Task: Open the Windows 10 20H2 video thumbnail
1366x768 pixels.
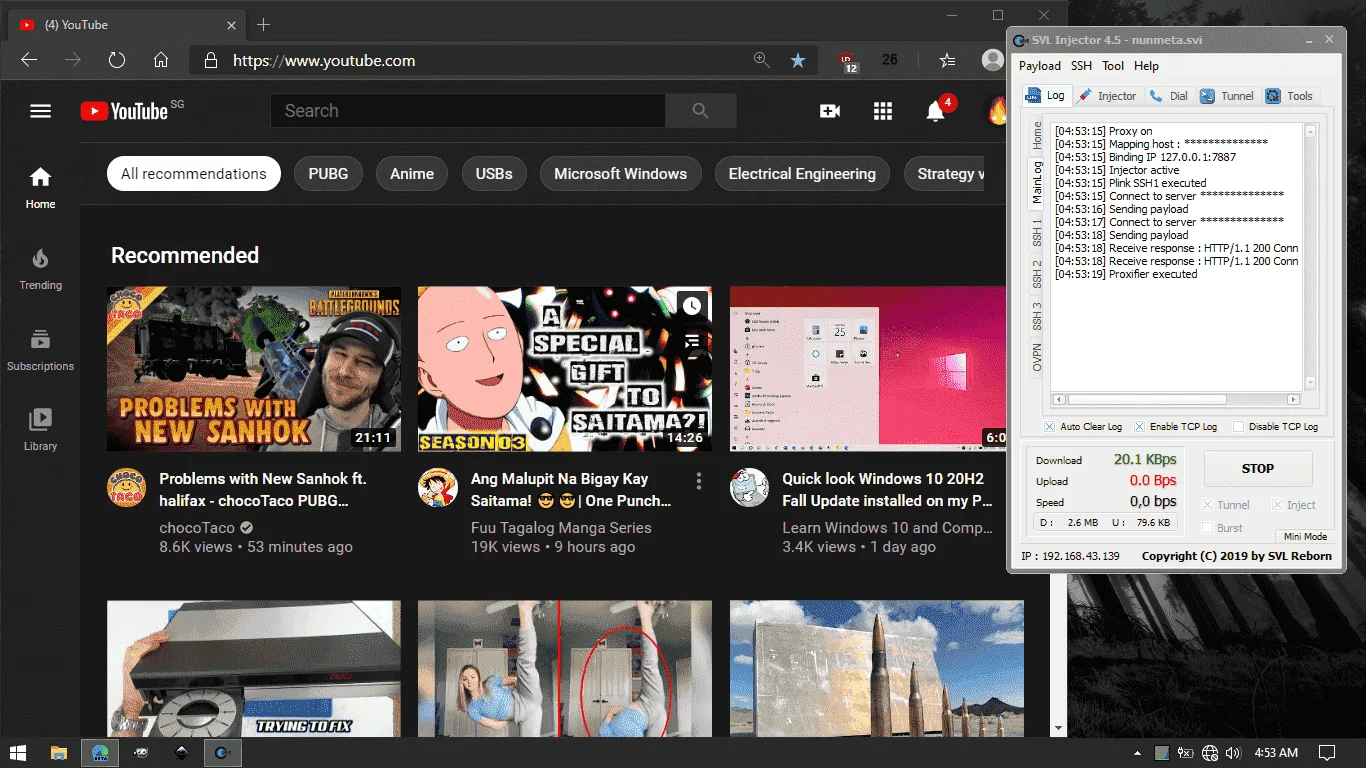Action: 868,369
